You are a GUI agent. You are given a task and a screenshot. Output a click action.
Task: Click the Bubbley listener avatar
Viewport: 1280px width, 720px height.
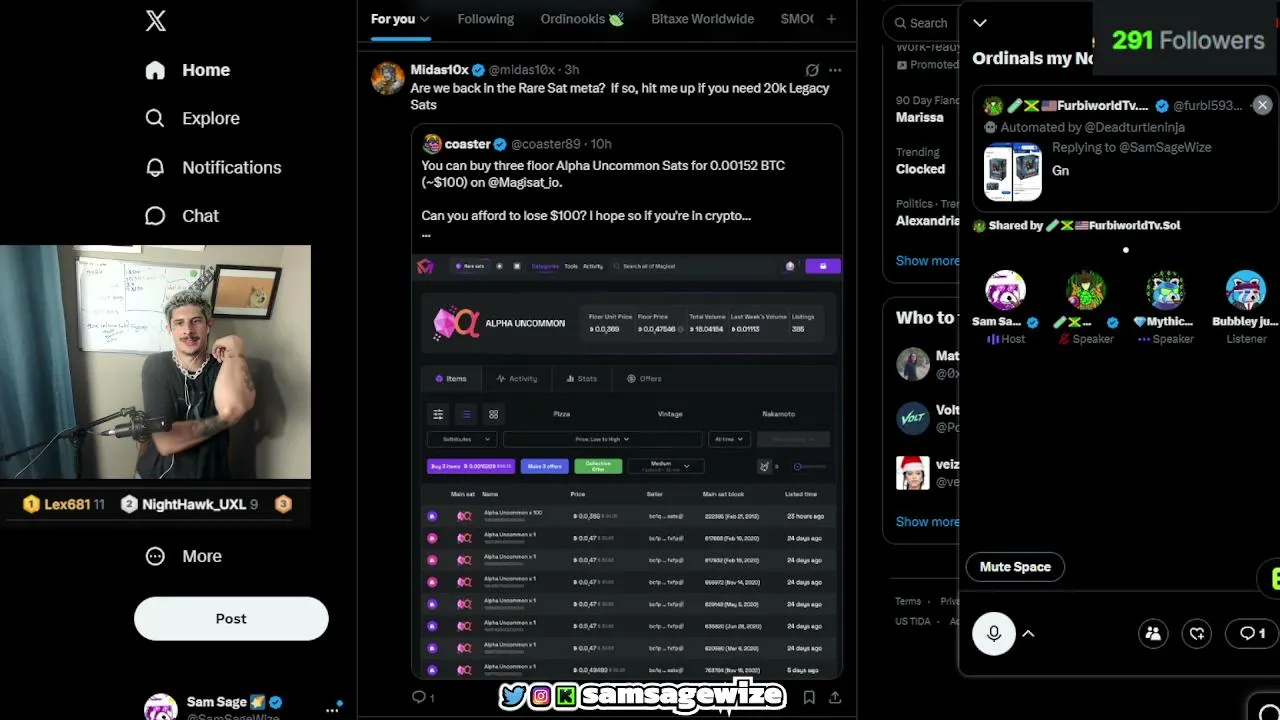click(x=1246, y=291)
